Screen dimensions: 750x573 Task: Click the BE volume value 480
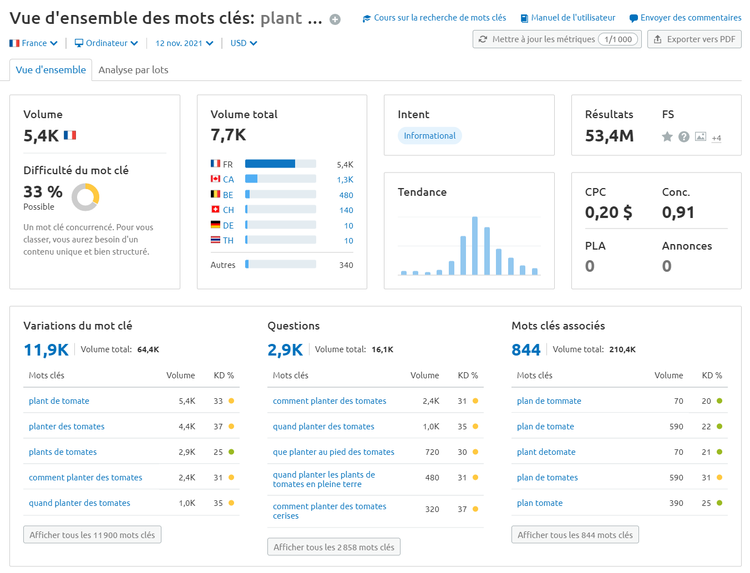[x=346, y=195]
